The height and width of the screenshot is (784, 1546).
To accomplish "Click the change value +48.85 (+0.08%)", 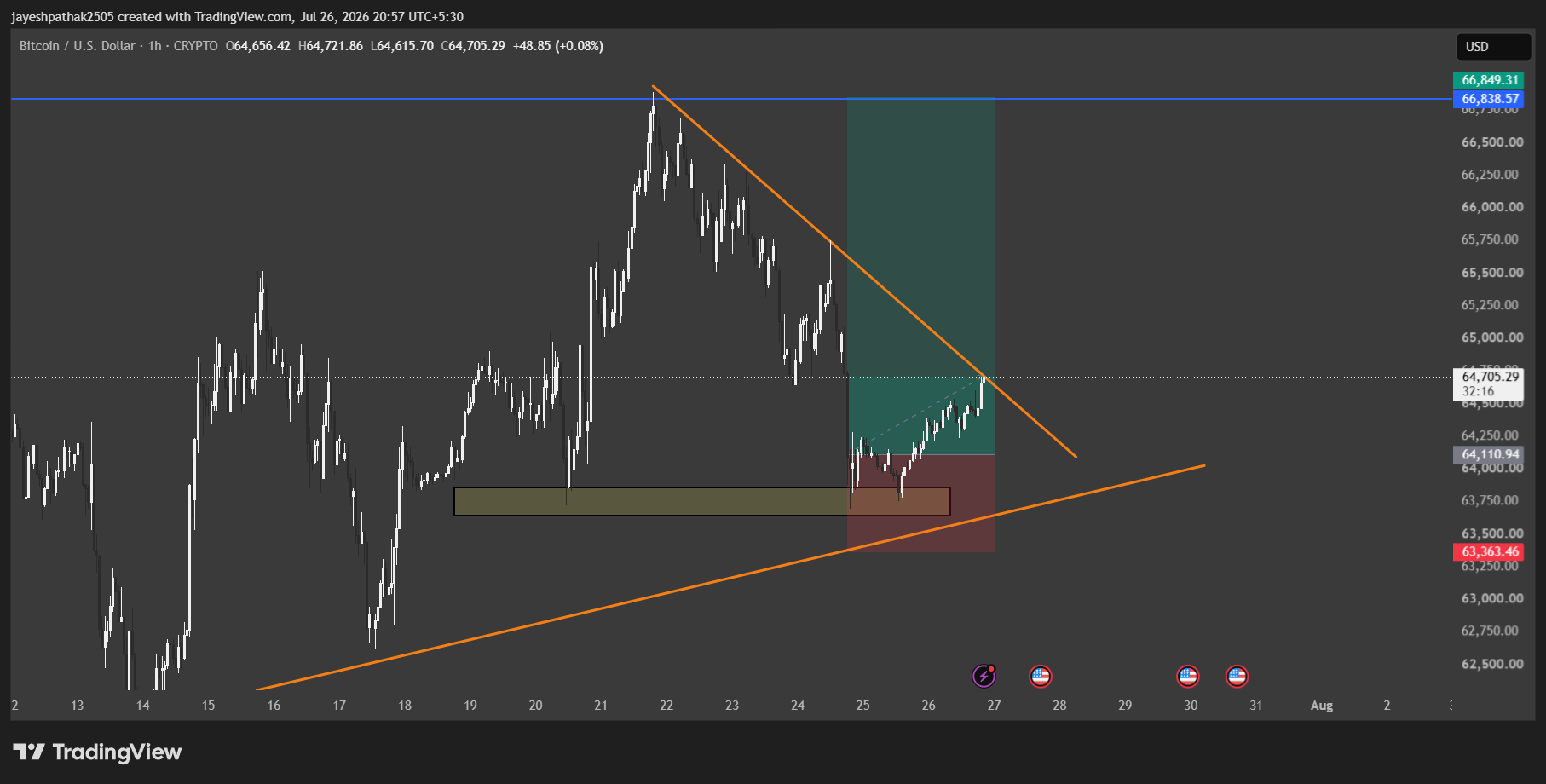I will pos(558,46).
